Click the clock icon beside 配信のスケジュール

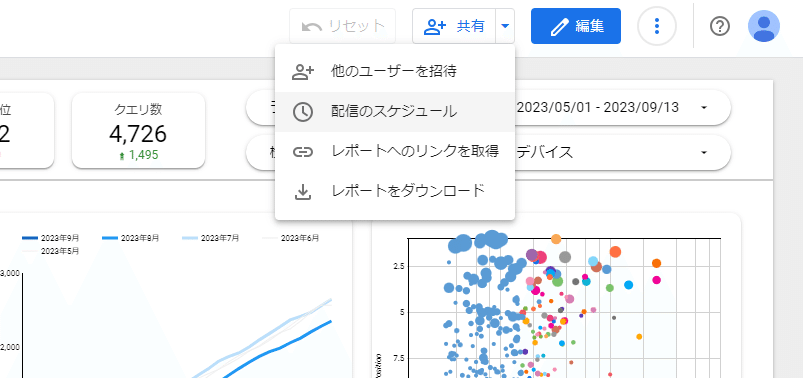303,112
